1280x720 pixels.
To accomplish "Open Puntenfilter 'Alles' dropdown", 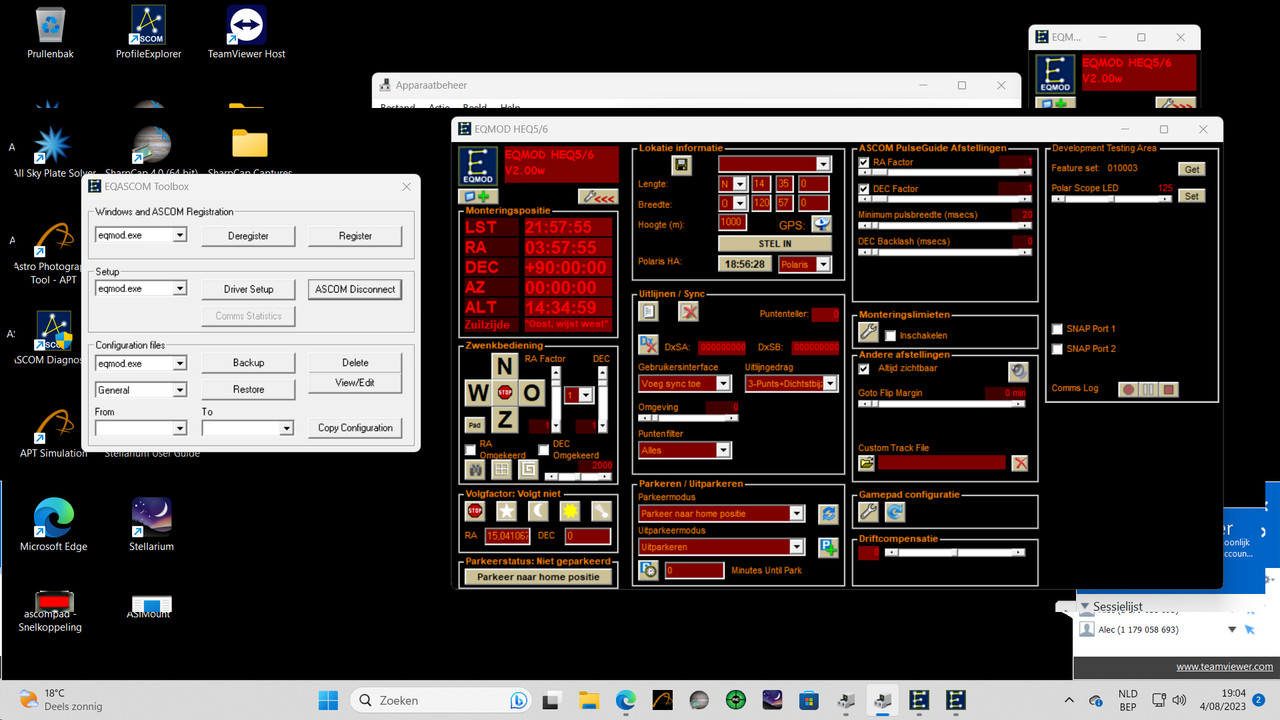I will tap(724, 451).
